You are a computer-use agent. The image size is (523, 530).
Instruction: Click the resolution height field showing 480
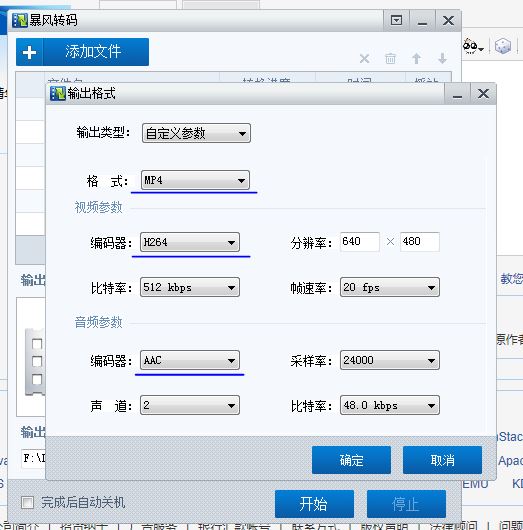[420, 242]
